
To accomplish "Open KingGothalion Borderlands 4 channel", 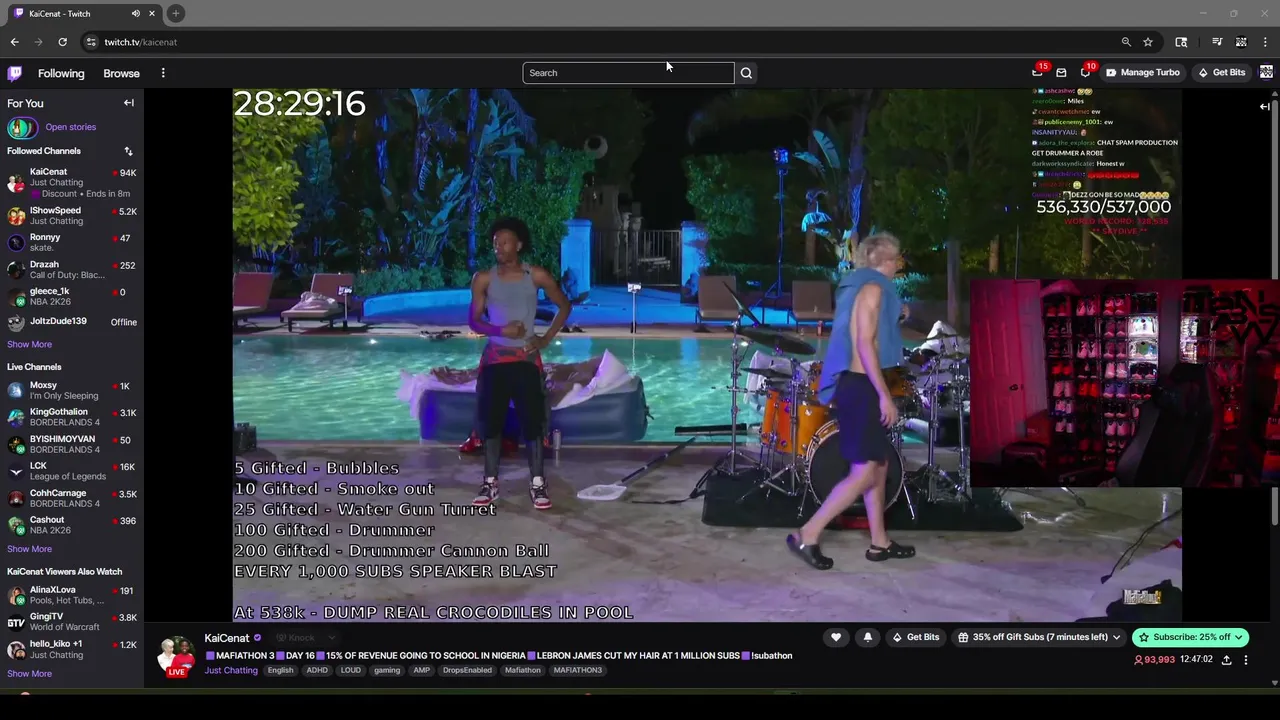I will click(x=72, y=417).
